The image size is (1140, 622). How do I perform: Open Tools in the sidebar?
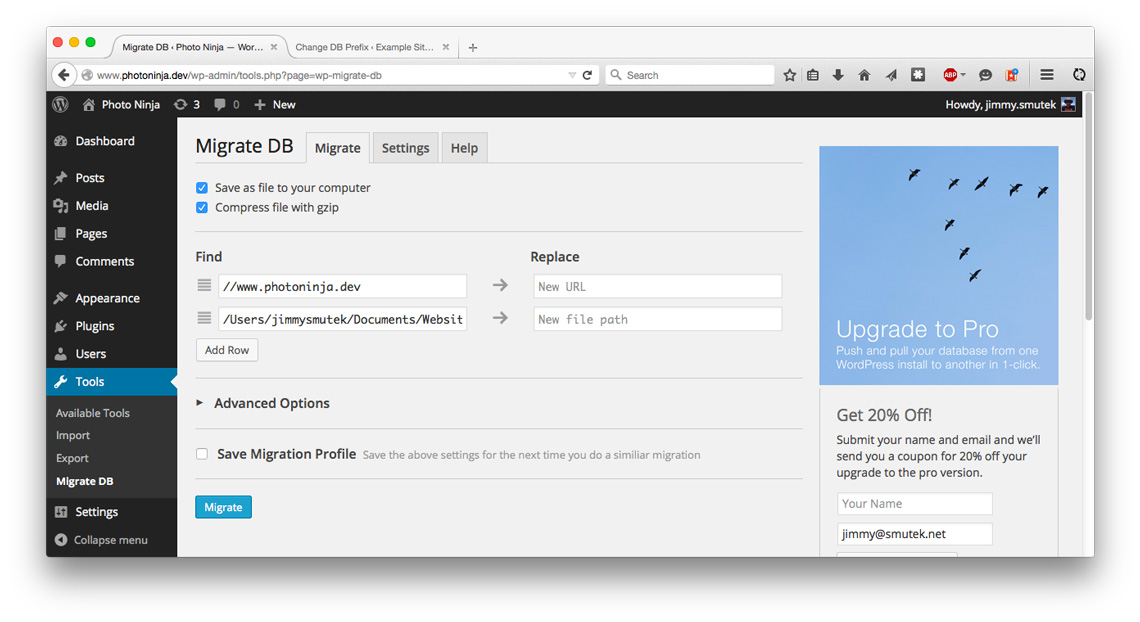pyautogui.click(x=111, y=381)
